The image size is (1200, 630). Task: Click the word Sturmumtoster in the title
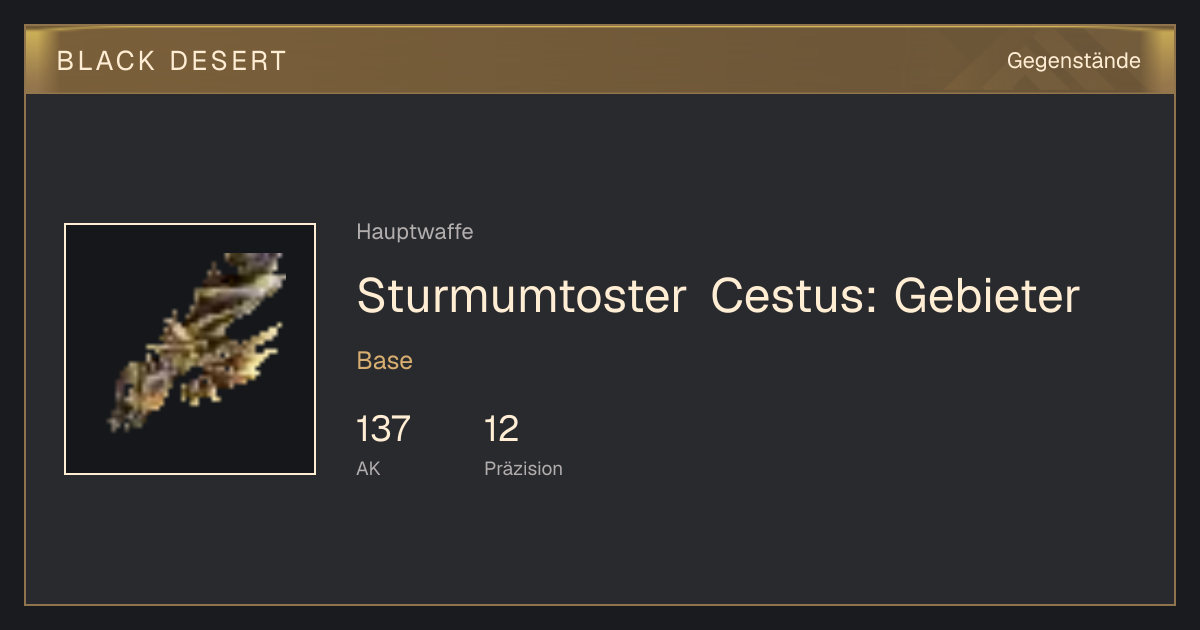pyautogui.click(x=522, y=296)
